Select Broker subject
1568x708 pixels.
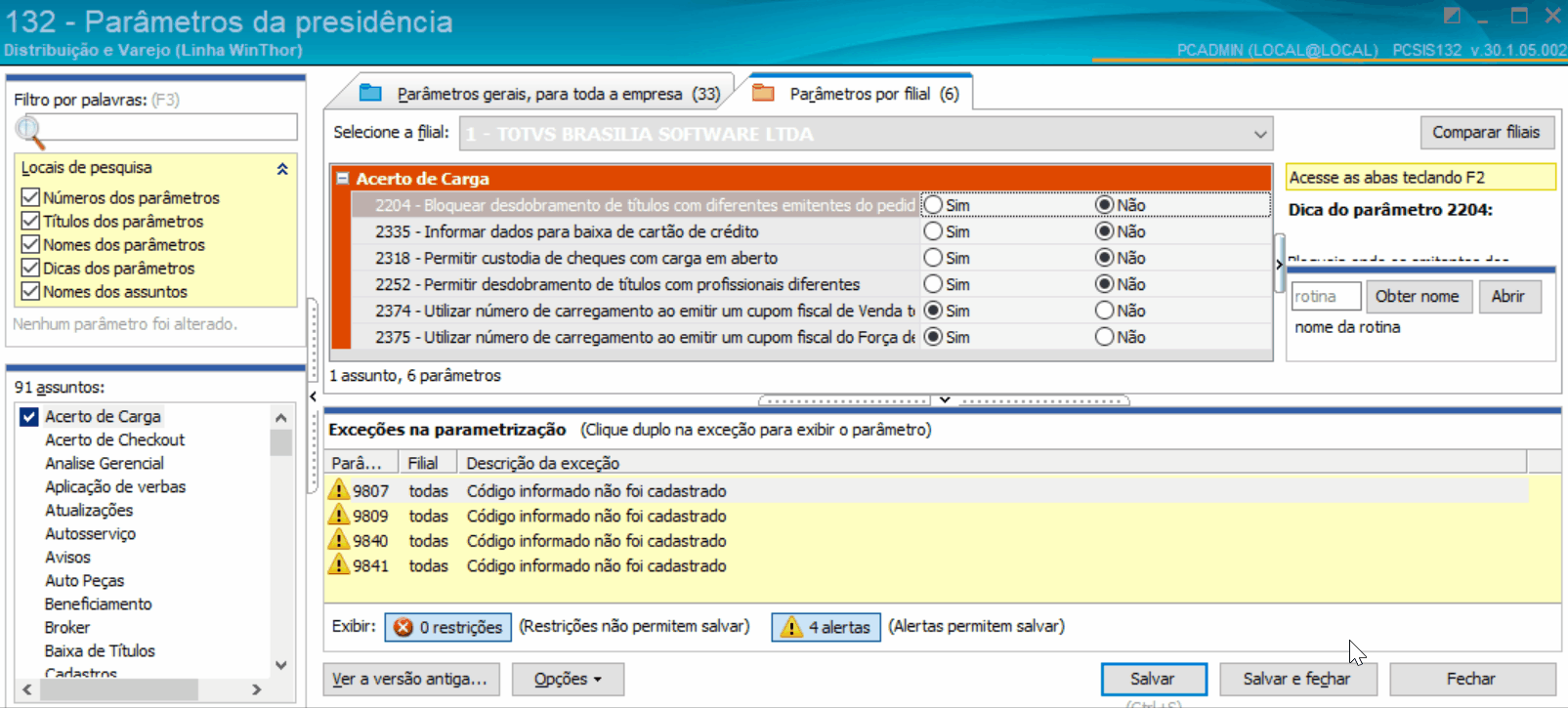tap(66, 627)
